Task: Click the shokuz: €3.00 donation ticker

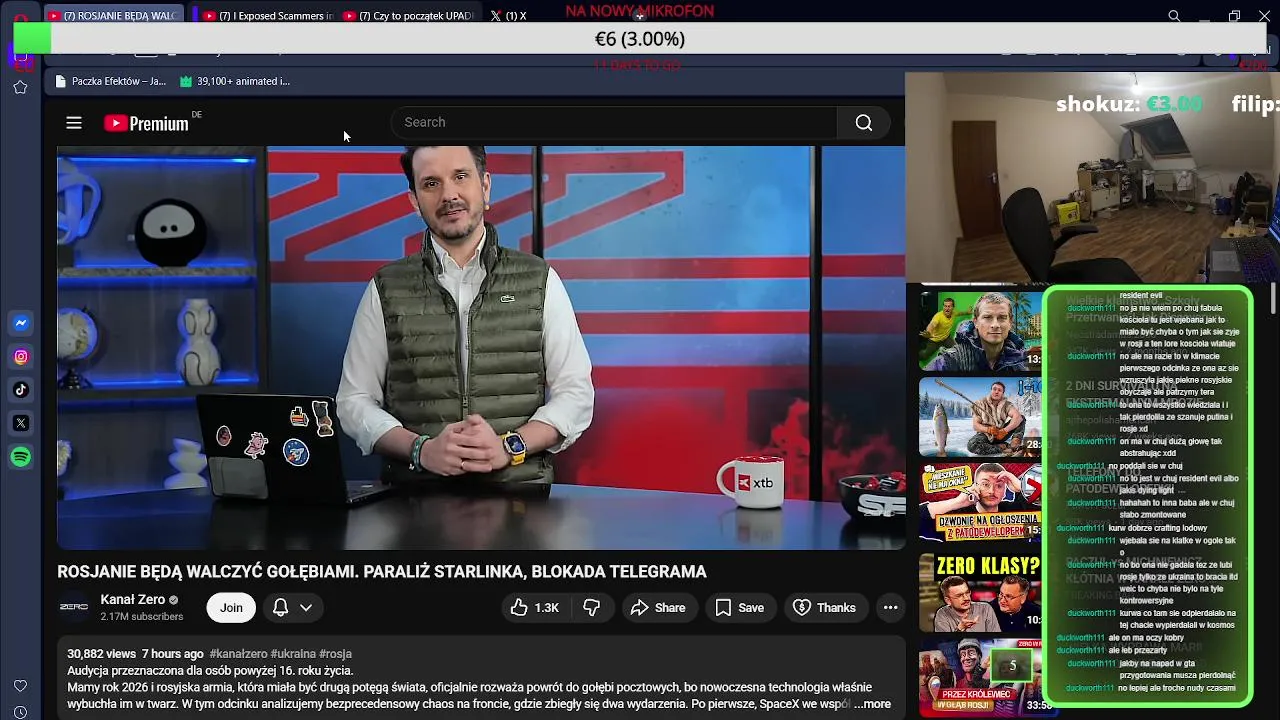Action: (1129, 104)
